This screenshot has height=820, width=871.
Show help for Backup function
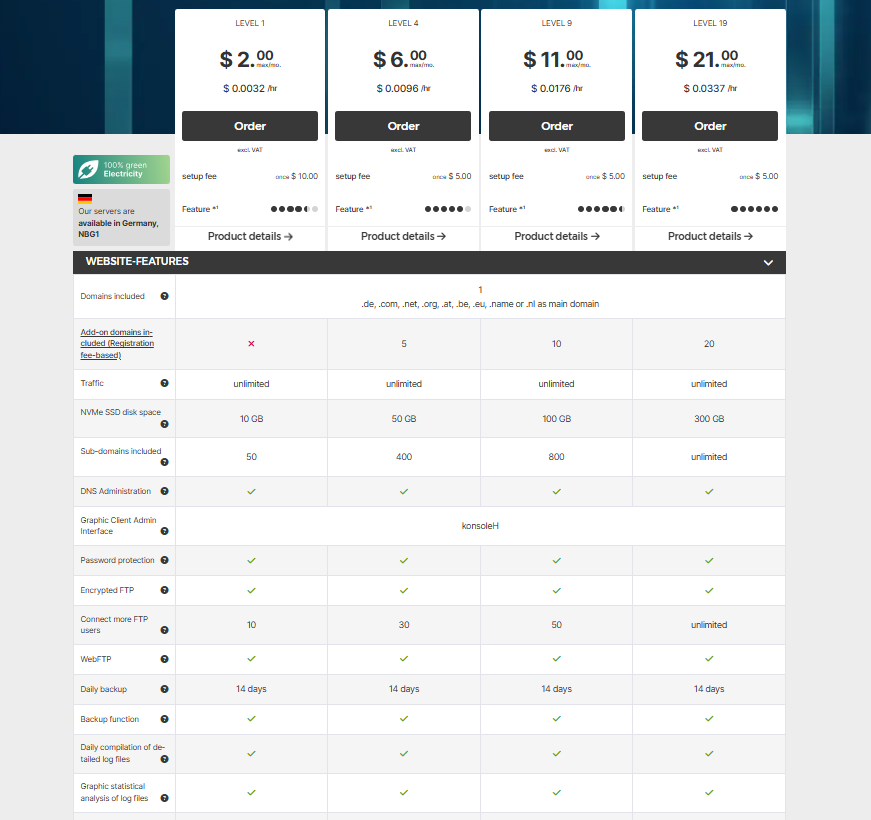click(x=164, y=719)
